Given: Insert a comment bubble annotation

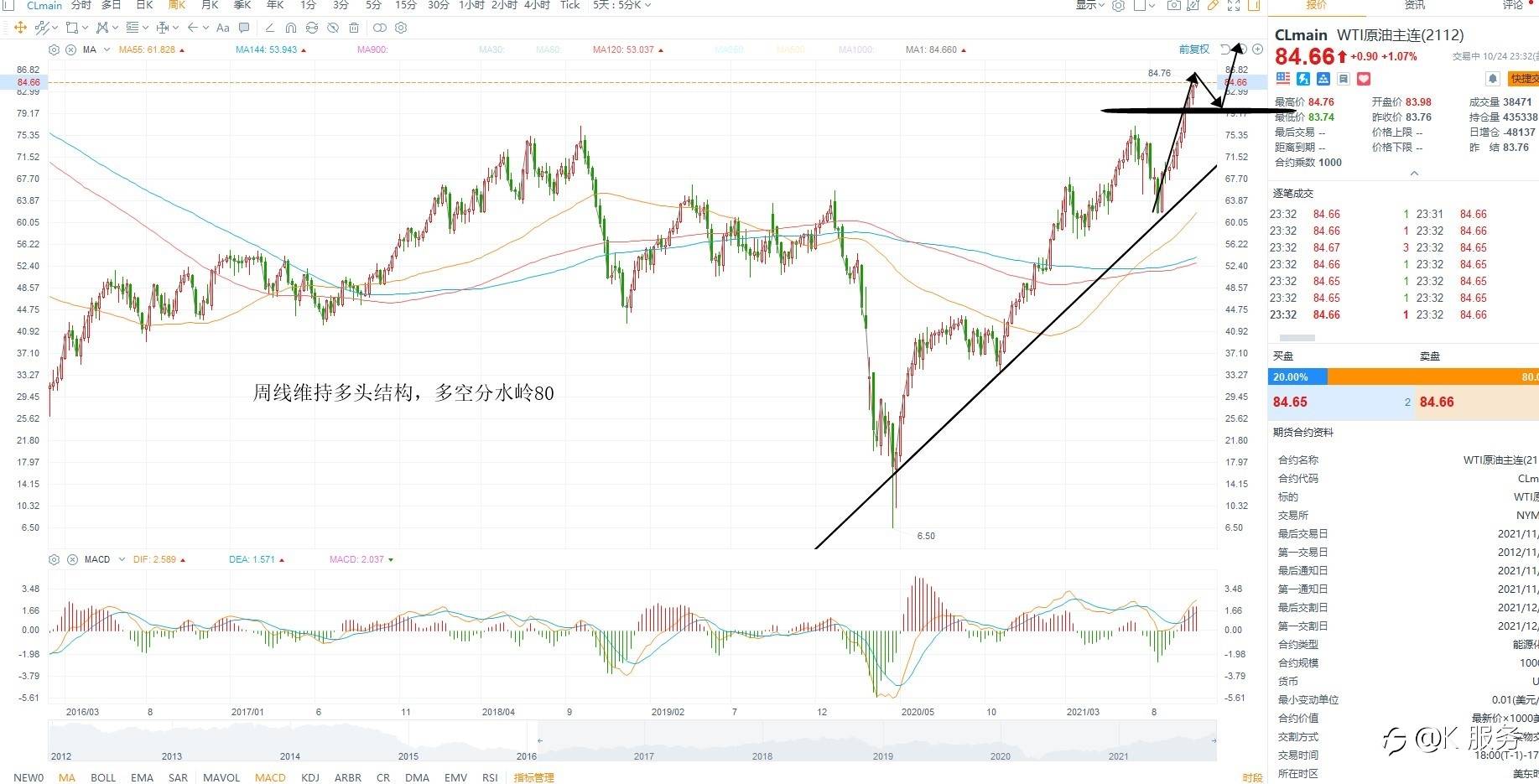Looking at the screenshot, I should click(x=244, y=28).
